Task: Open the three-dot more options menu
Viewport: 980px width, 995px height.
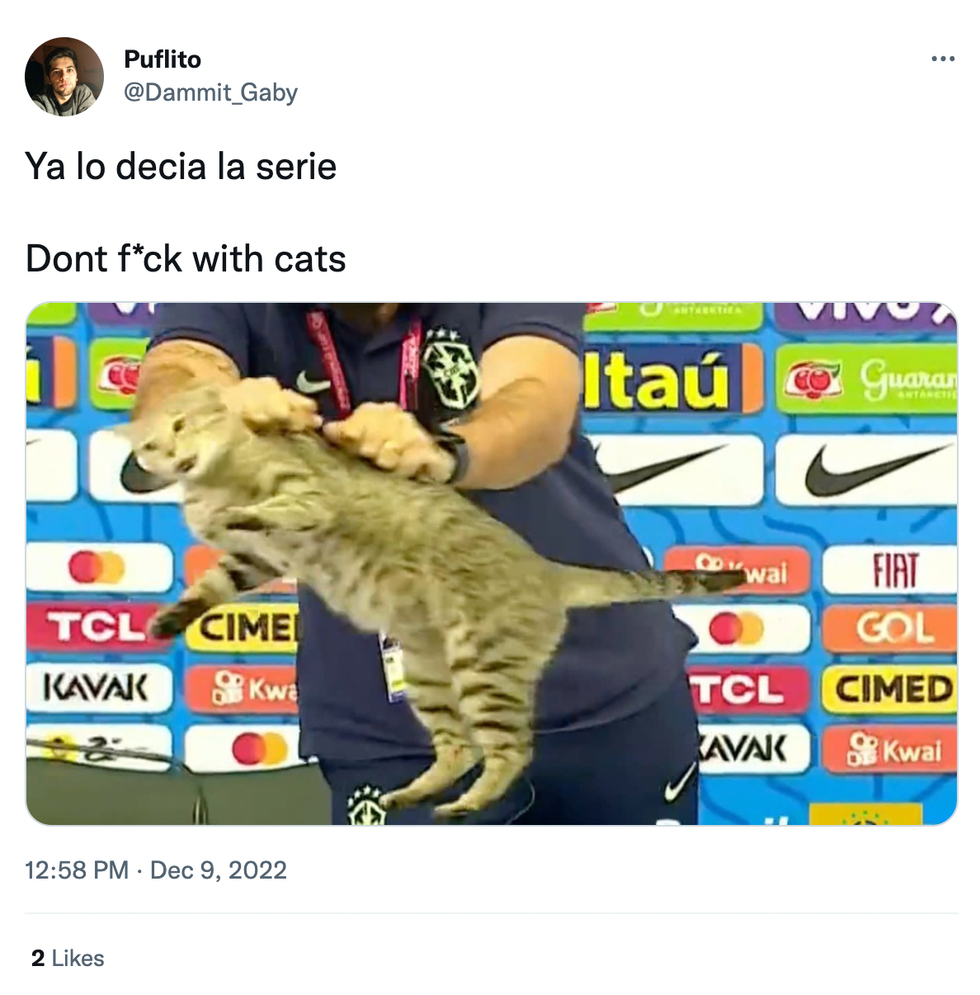Action: tap(943, 59)
